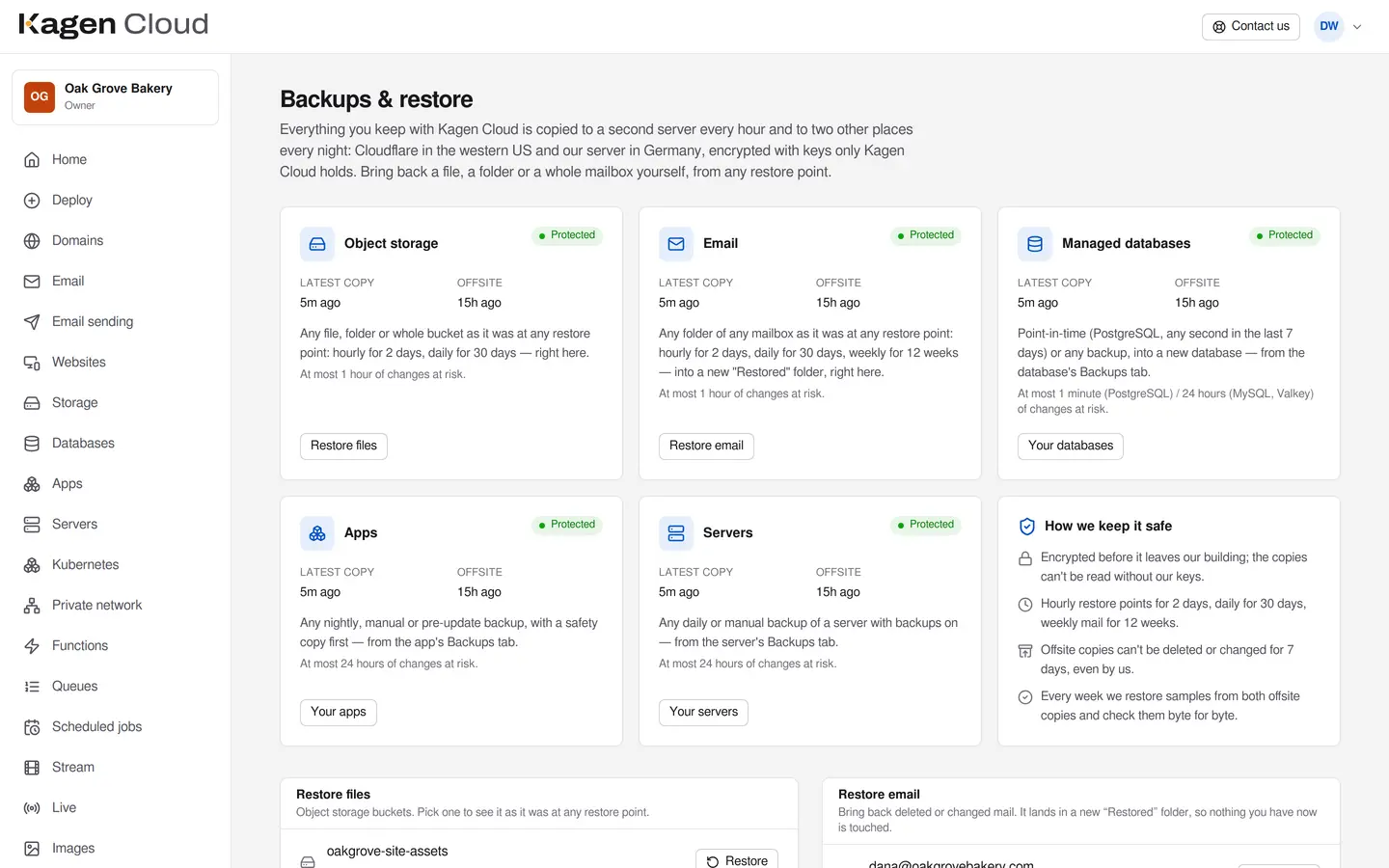This screenshot has width=1389, height=868.
Task: Click the Protected badge on Managed databases
Action: point(1285,235)
